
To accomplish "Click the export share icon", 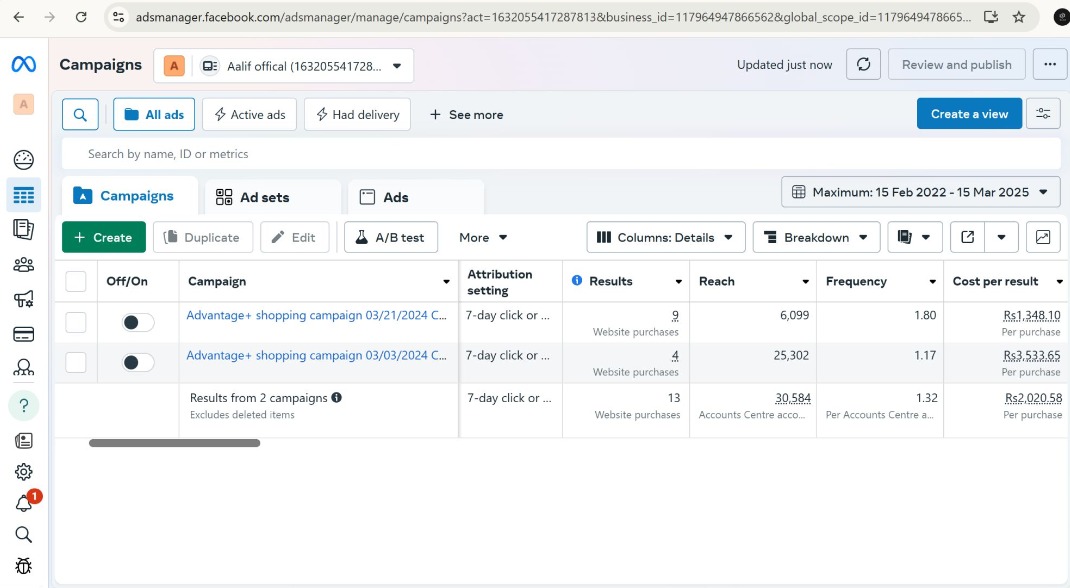I will coord(967,237).
